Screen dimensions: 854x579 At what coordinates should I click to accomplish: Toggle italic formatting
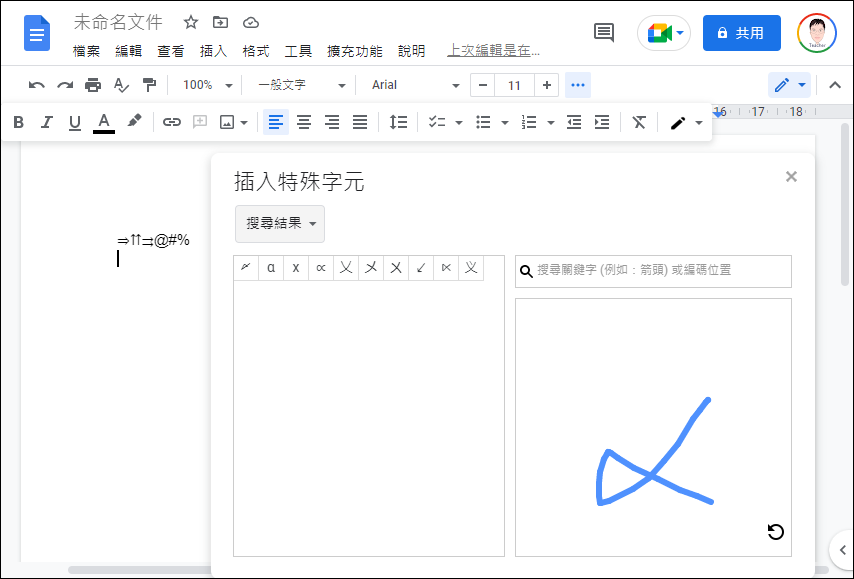(47, 122)
